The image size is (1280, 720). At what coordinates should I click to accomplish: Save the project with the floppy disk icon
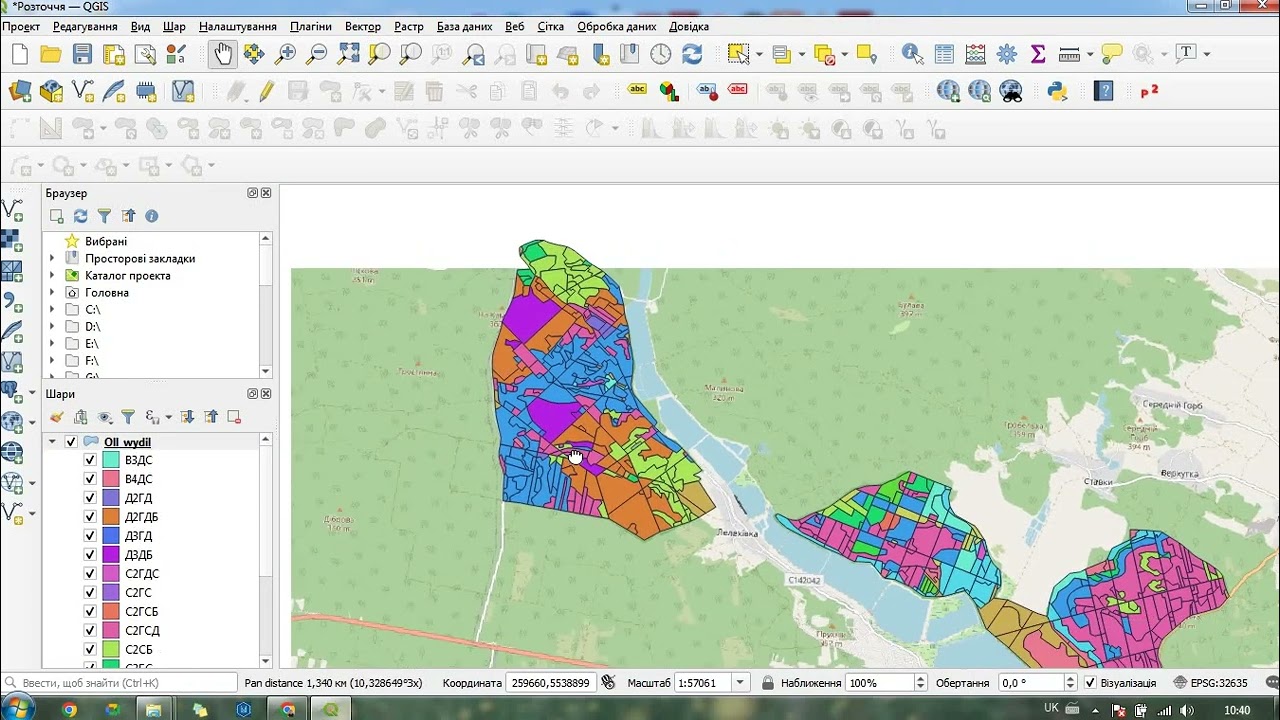[83, 54]
